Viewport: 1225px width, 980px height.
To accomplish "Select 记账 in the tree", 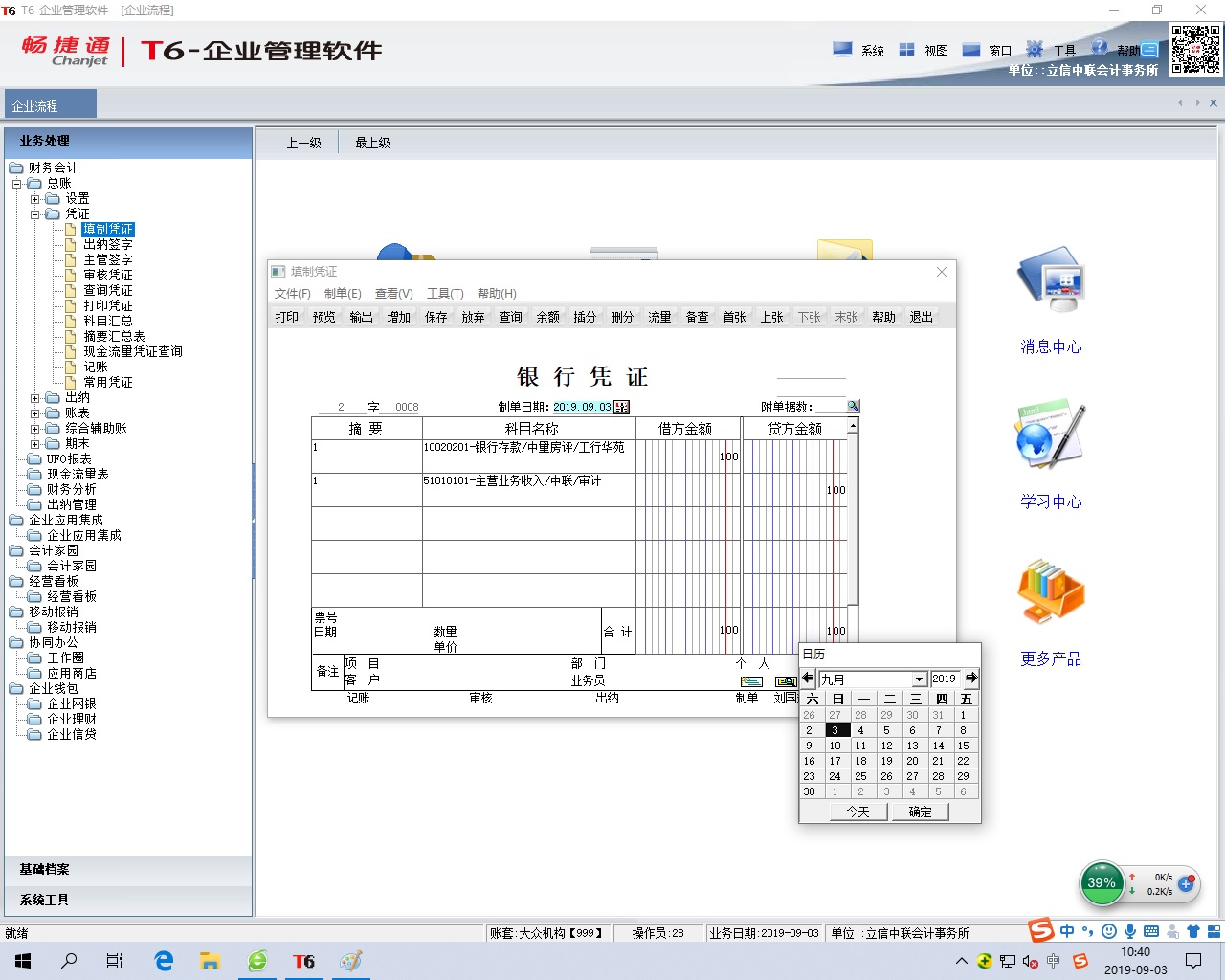I will click(95, 367).
